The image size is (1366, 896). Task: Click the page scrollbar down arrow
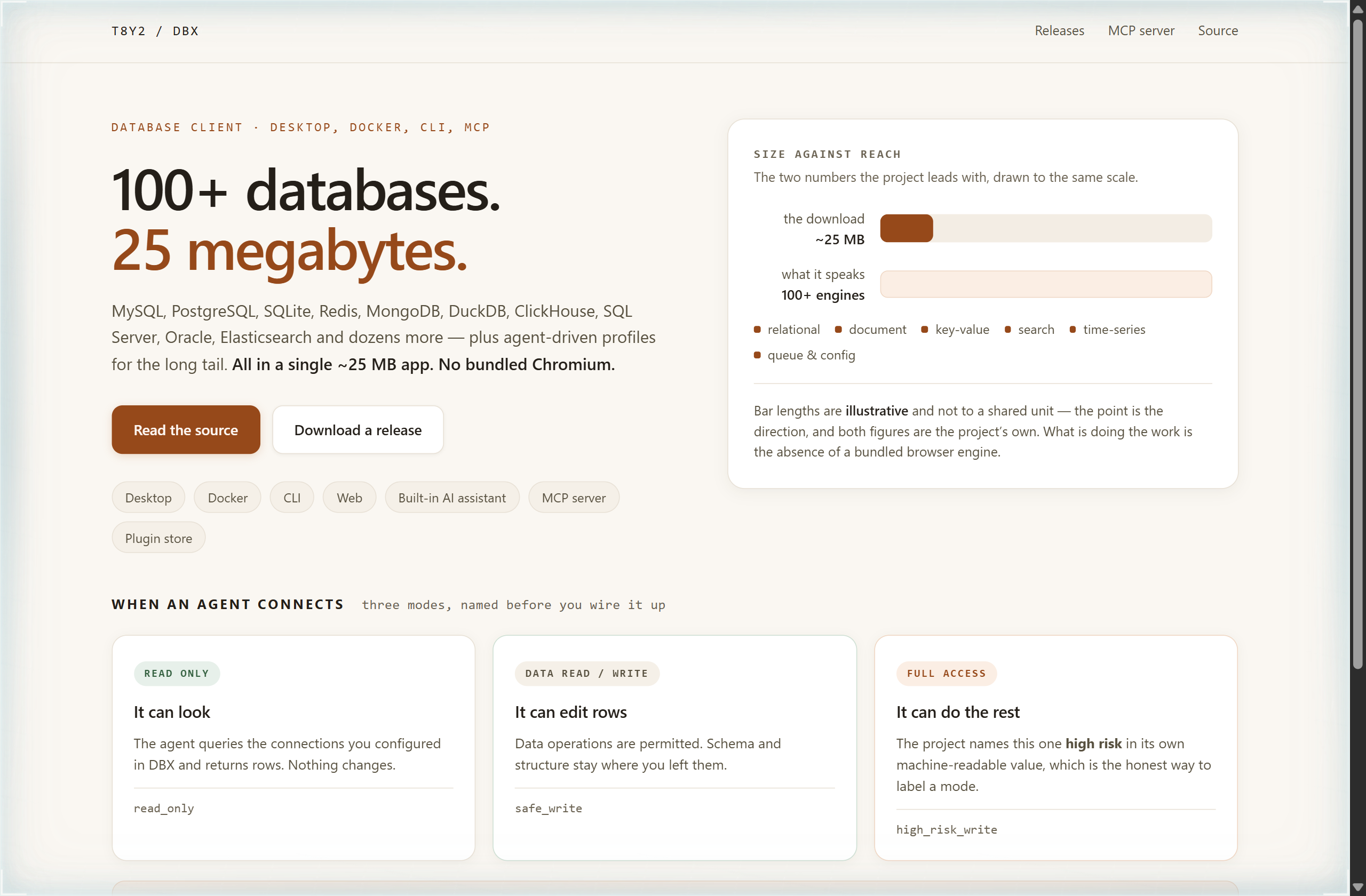(x=1357, y=887)
